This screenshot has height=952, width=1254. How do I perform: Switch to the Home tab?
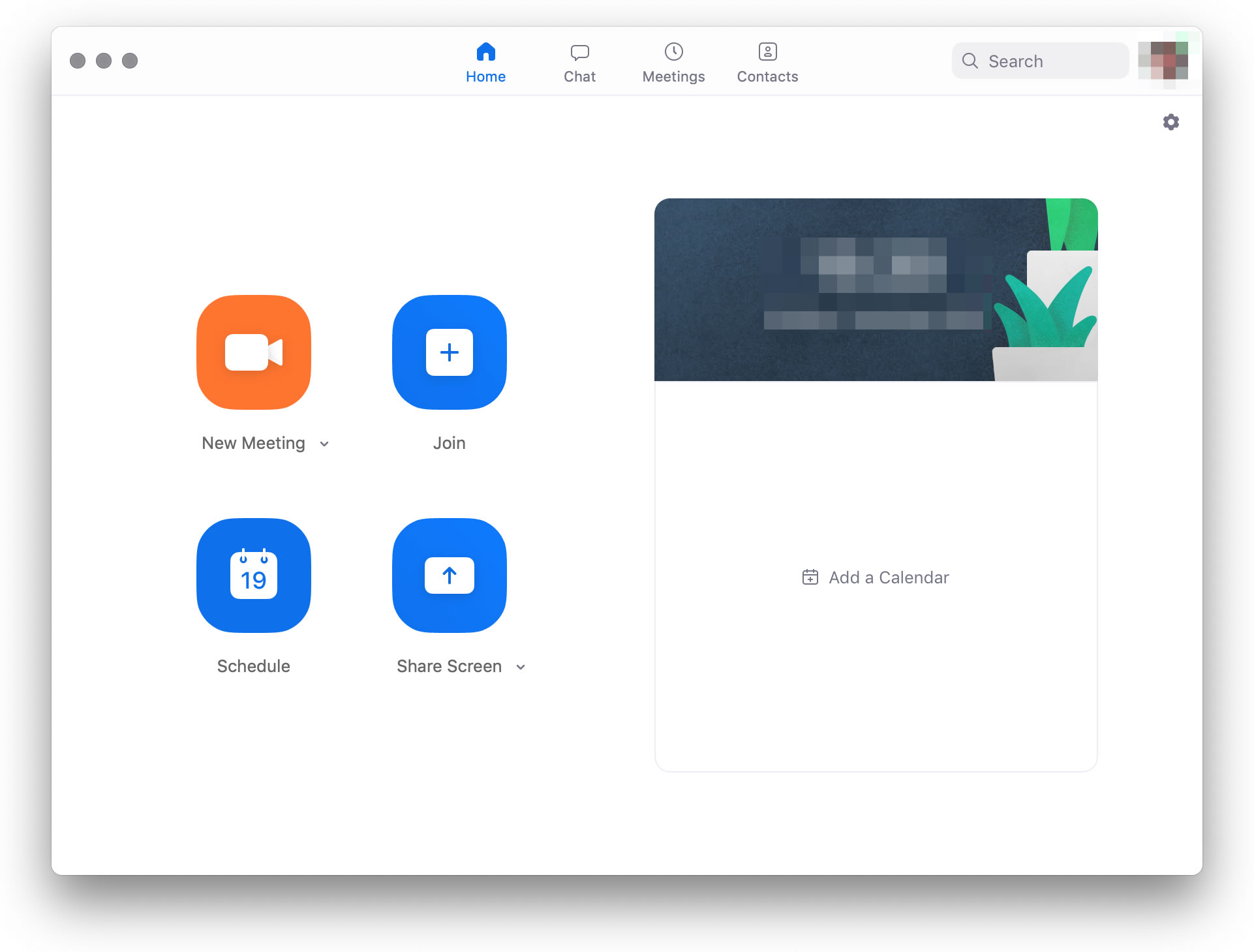click(486, 63)
